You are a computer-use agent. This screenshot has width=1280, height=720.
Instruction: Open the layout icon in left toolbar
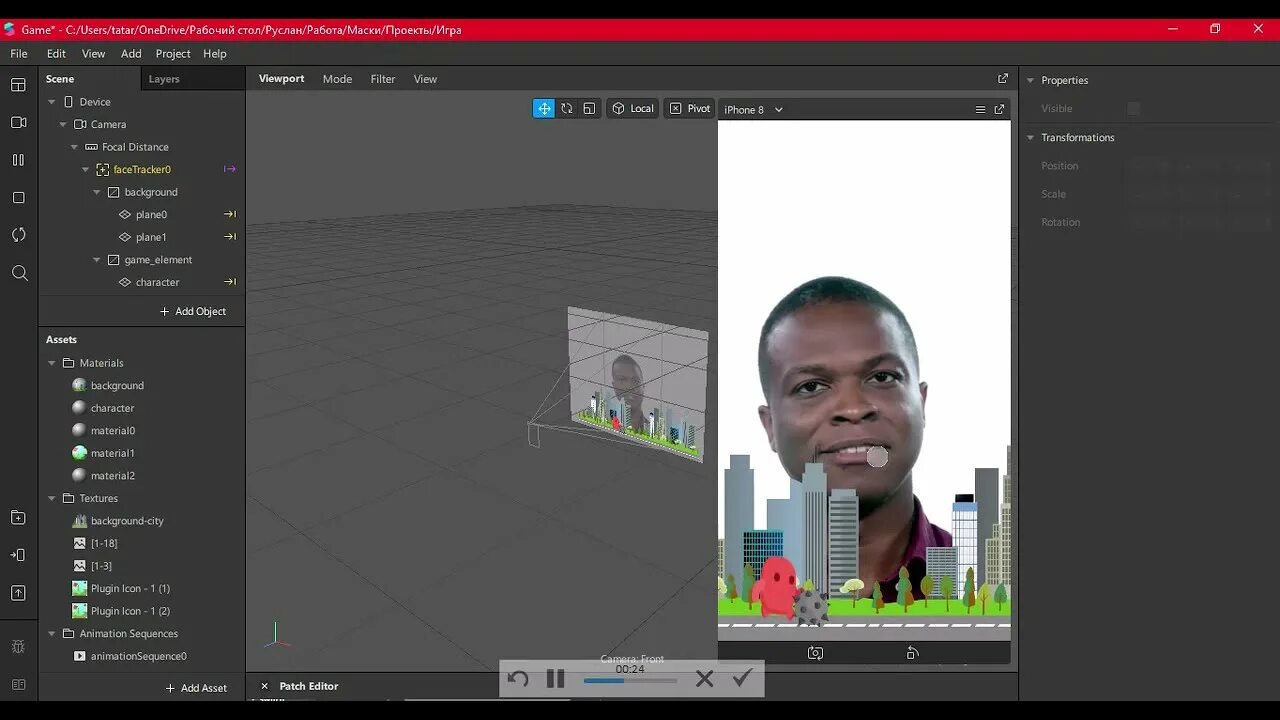(x=18, y=85)
